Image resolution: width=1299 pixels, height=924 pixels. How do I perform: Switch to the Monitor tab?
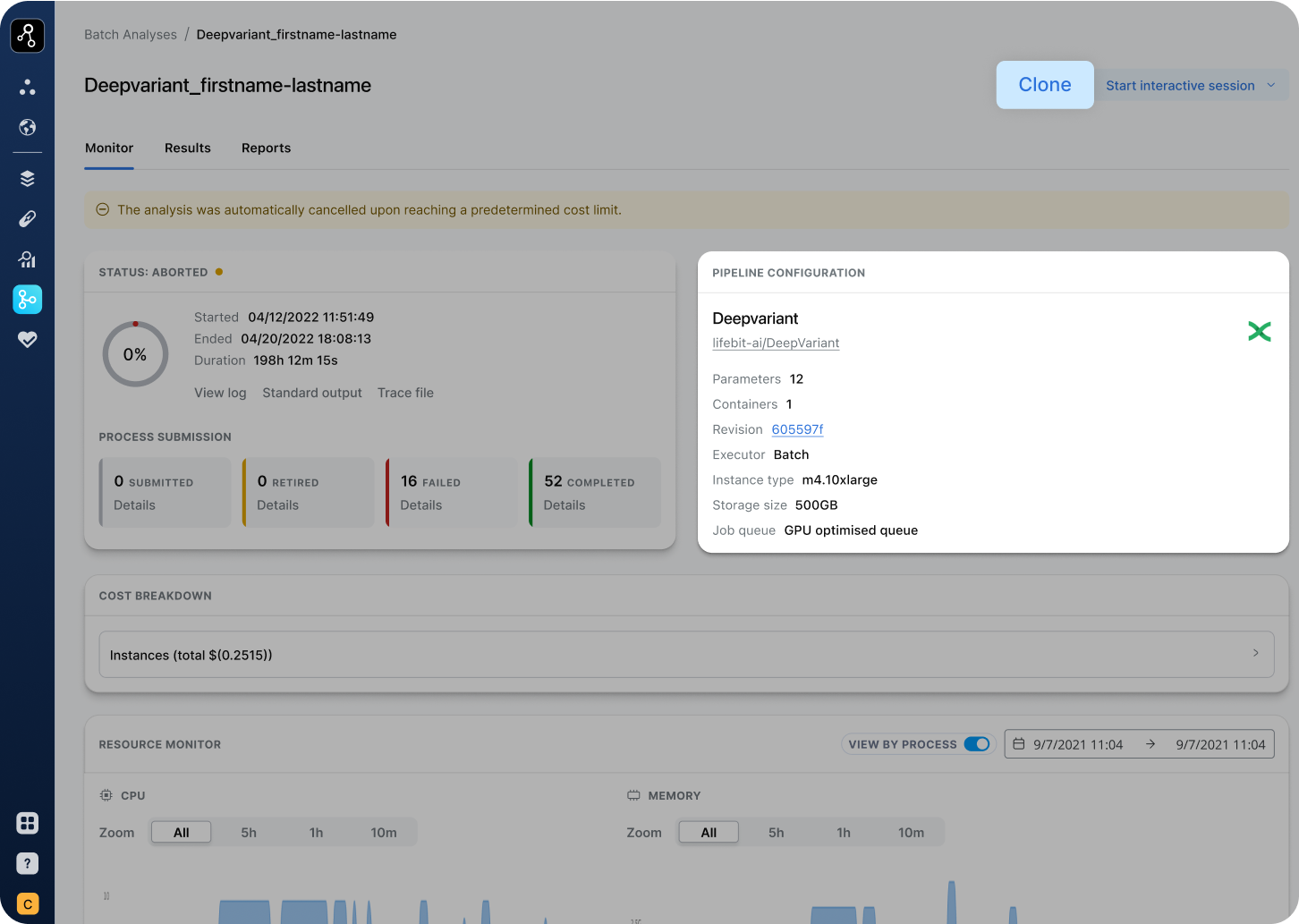[109, 148]
